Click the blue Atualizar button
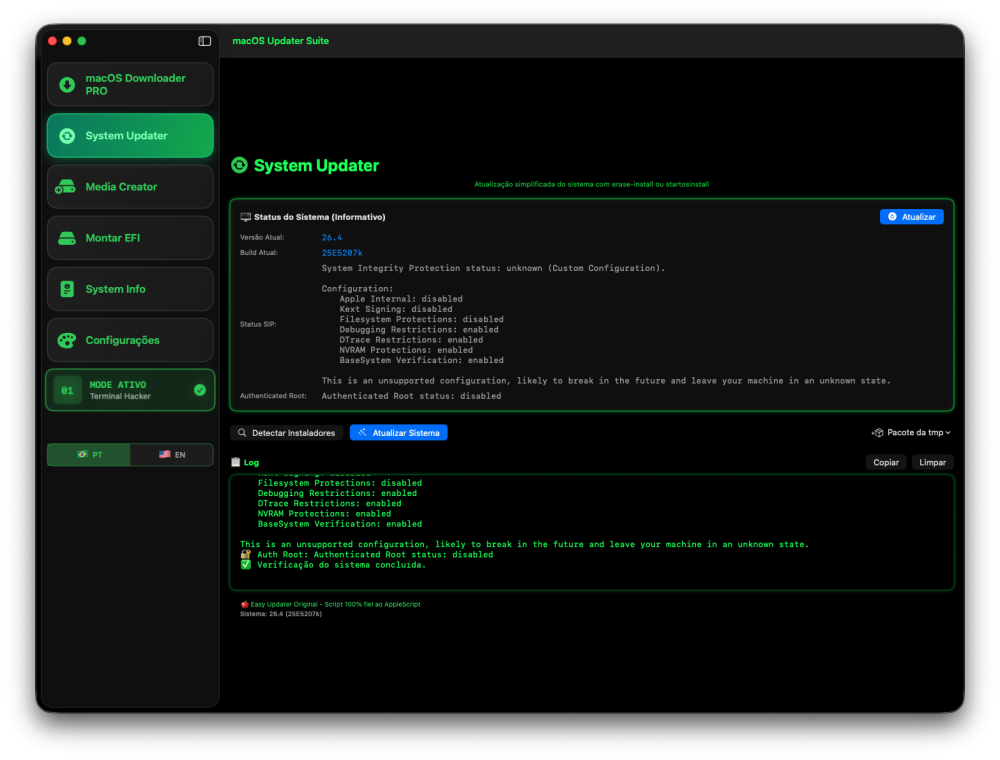This screenshot has height=760, width=1000. [911, 217]
